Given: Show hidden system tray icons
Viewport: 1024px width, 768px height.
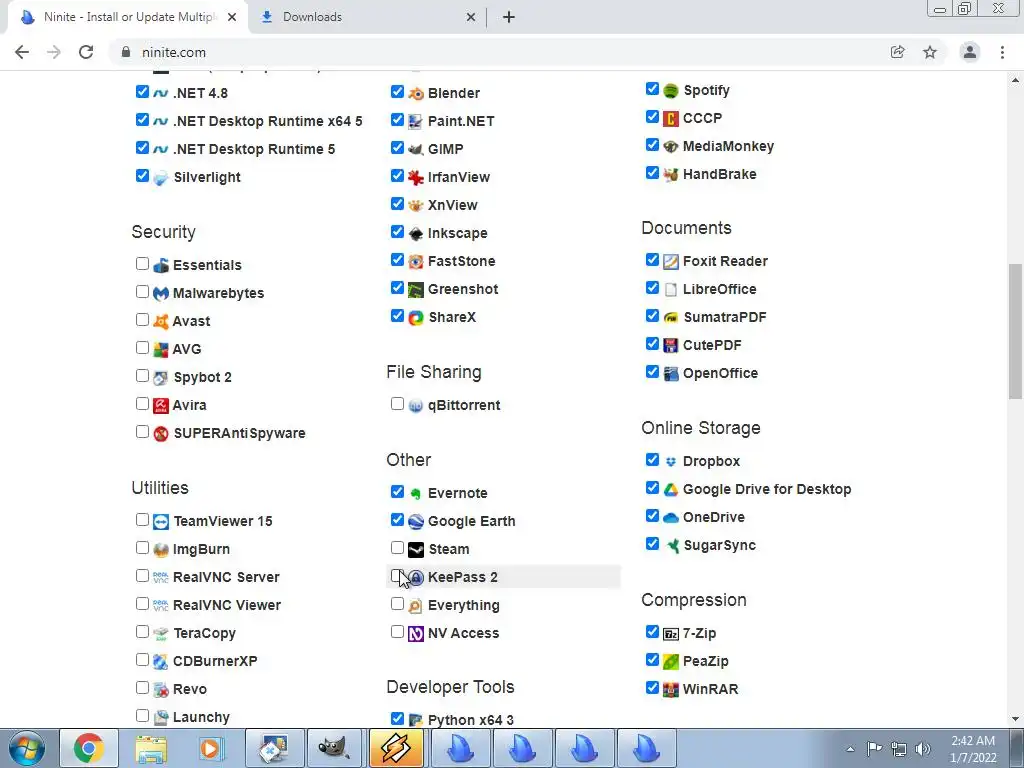Looking at the screenshot, I should [850, 750].
